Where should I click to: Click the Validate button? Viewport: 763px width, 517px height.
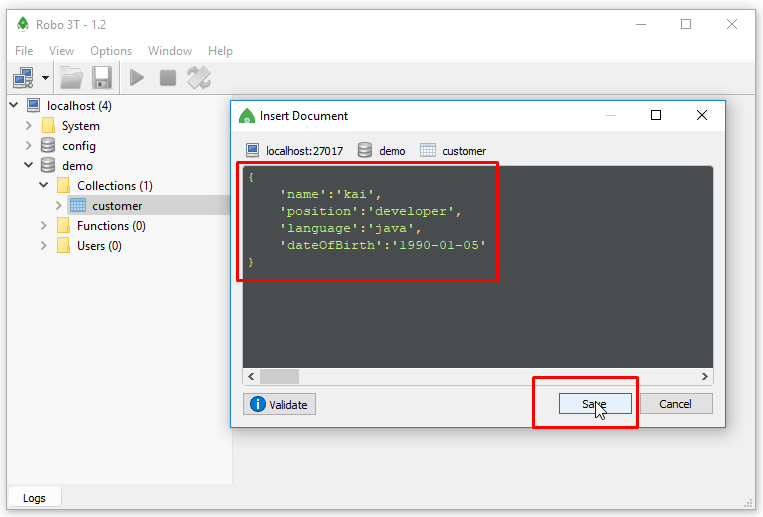pyautogui.click(x=279, y=404)
